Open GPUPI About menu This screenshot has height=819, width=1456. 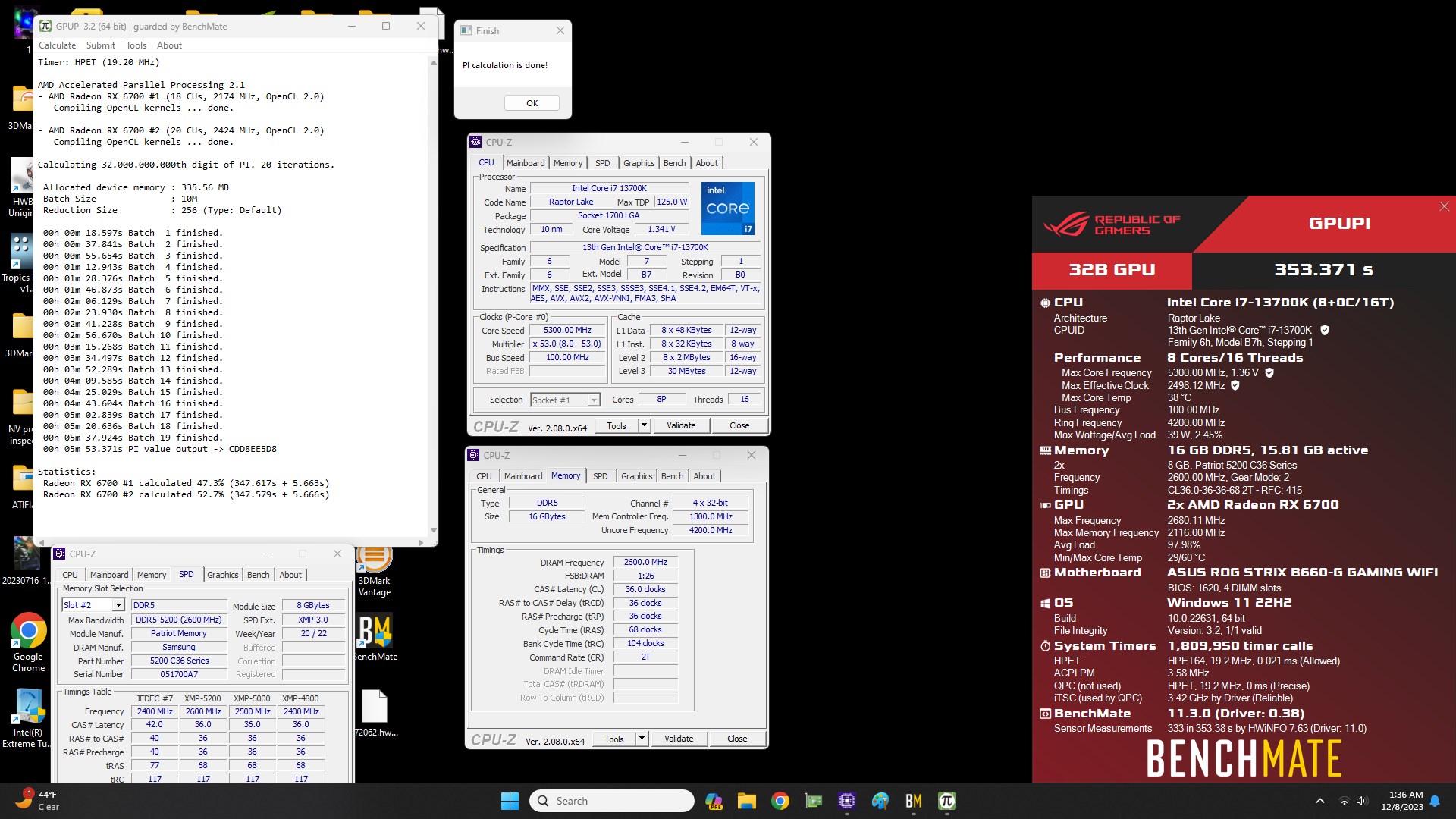(169, 45)
